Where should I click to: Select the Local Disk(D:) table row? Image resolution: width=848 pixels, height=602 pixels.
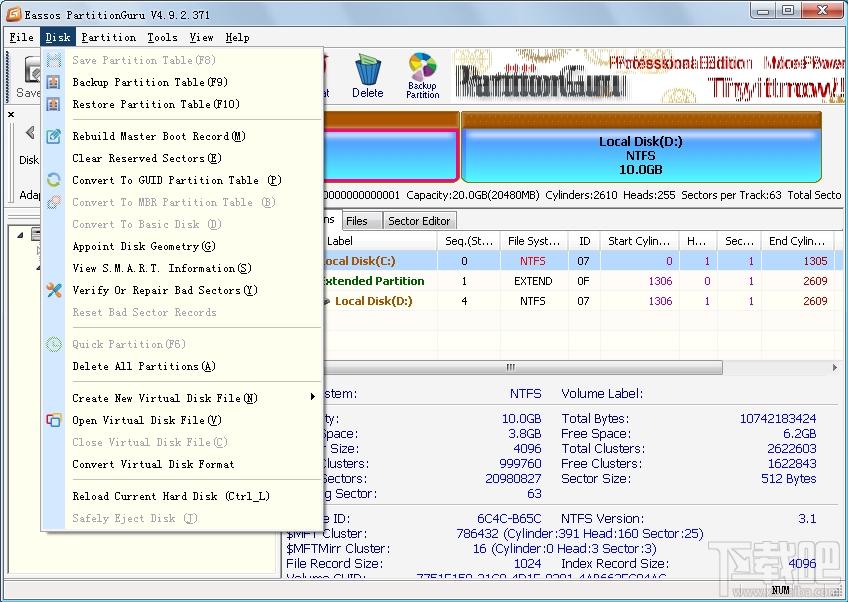pos(584,301)
